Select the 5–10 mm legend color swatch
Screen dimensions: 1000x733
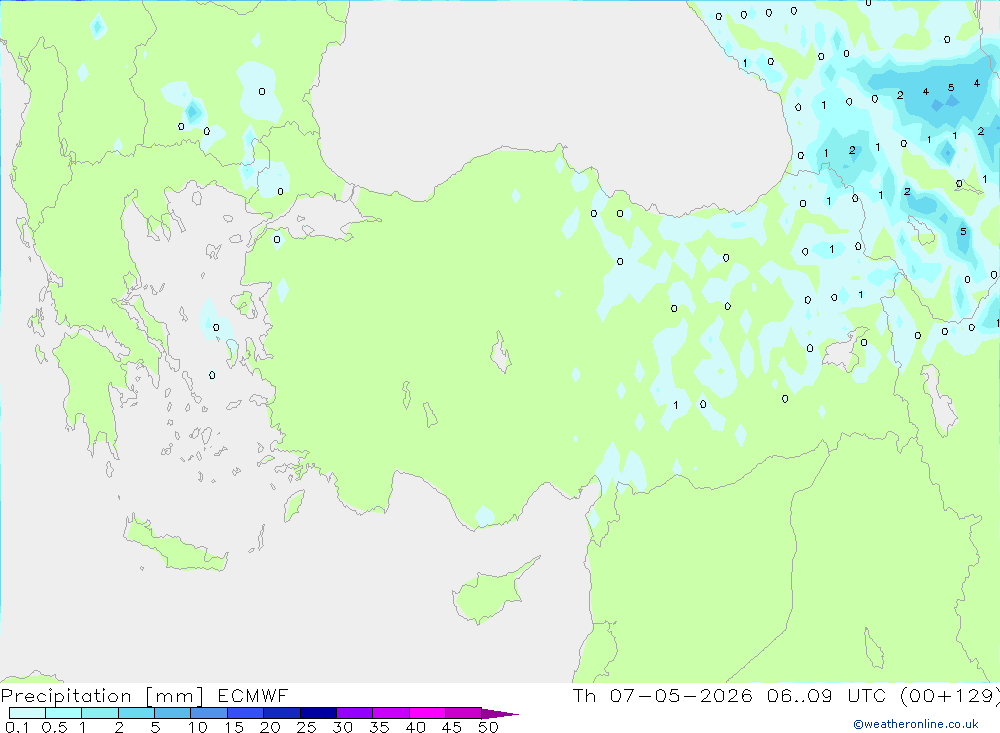[x=172, y=713]
